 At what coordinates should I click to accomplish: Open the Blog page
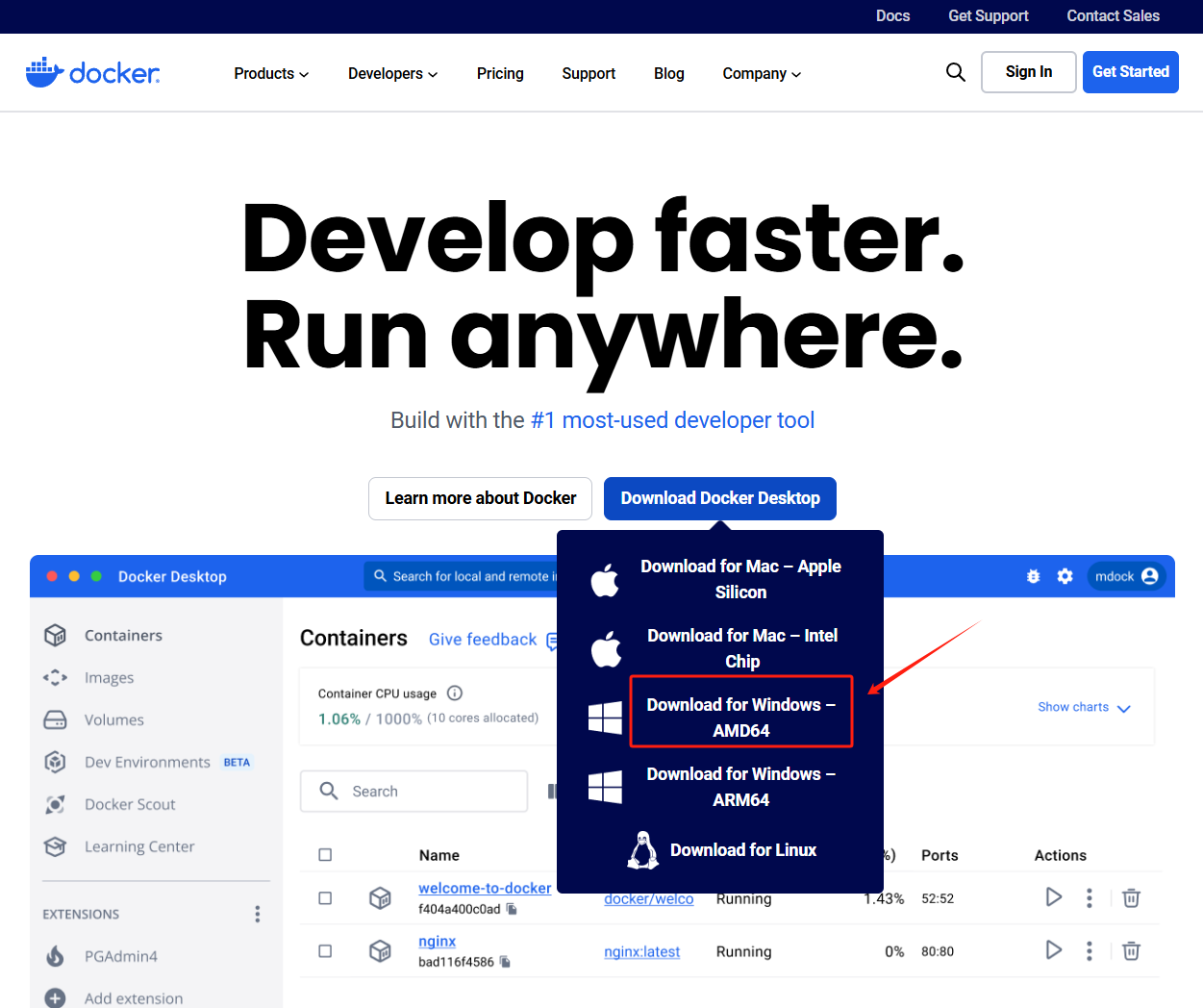point(669,73)
